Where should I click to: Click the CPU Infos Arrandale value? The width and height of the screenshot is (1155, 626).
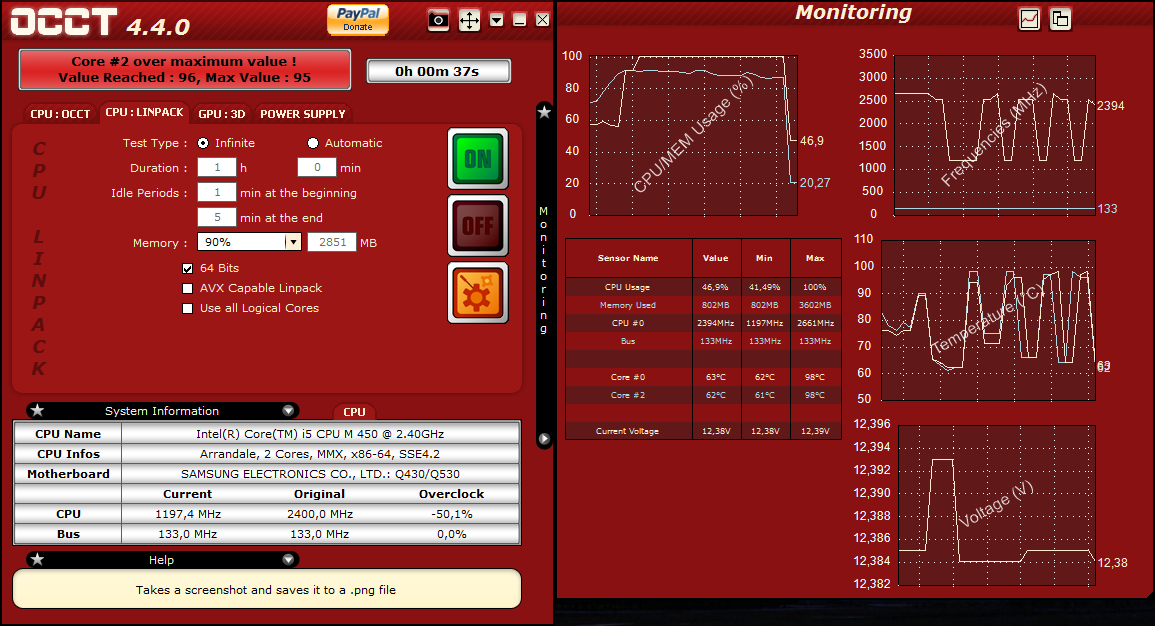(320, 454)
